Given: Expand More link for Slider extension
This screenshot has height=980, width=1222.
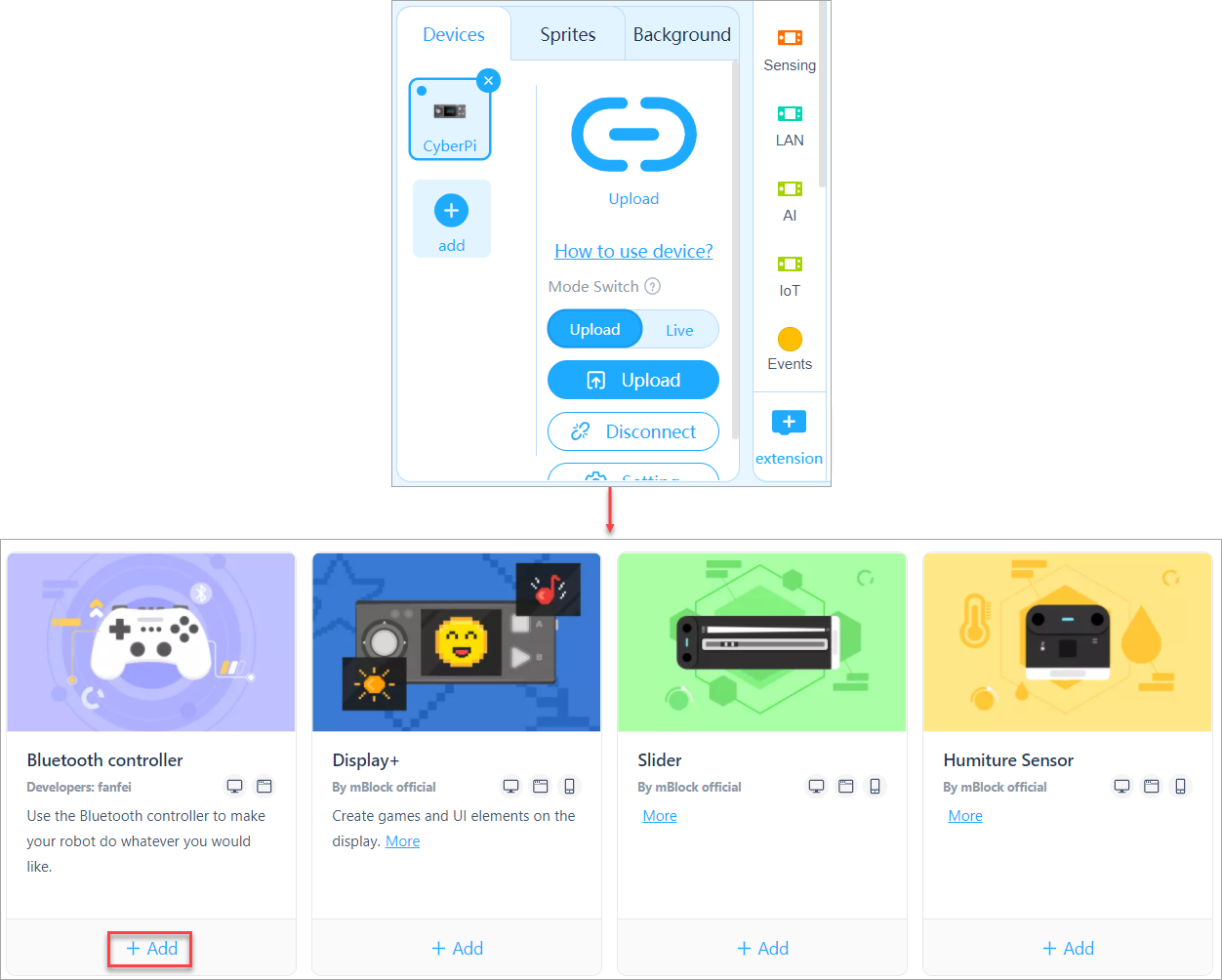Looking at the screenshot, I should coord(660,816).
